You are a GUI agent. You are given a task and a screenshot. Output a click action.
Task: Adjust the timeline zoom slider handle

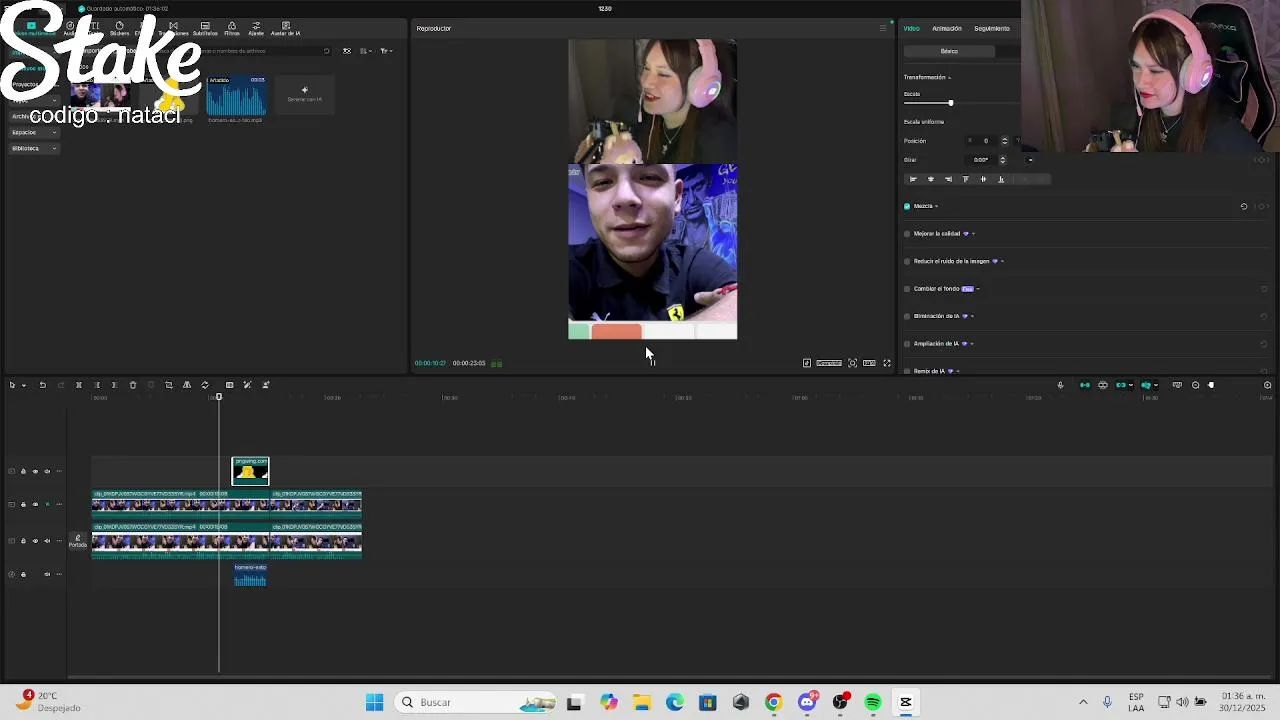point(1211,385)
